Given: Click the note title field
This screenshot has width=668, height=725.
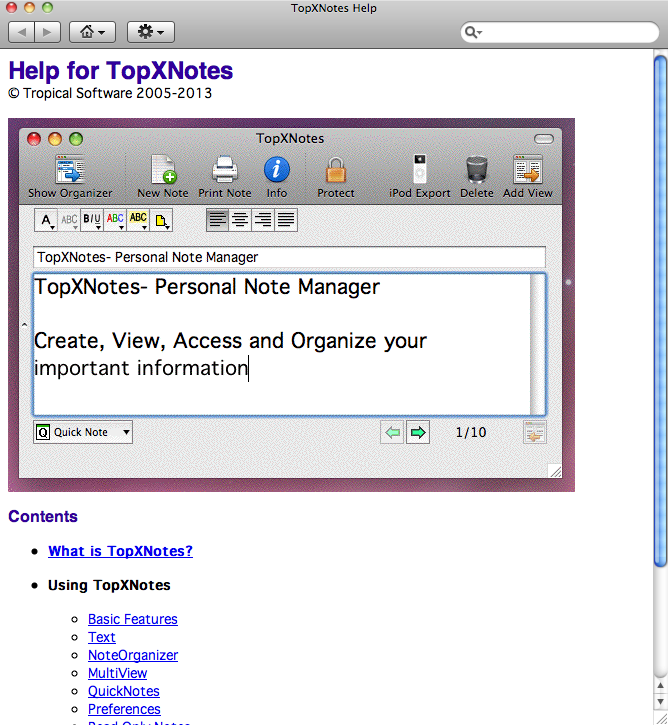Looking at the screenshot, I should click(289, 257).
